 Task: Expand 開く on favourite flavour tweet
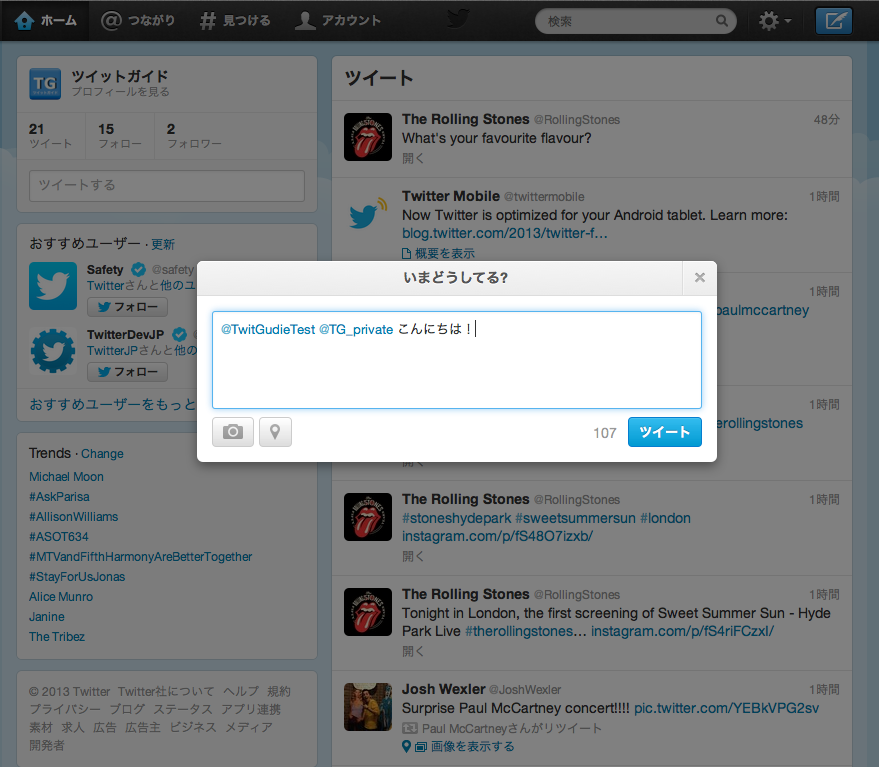click(413, 159)
